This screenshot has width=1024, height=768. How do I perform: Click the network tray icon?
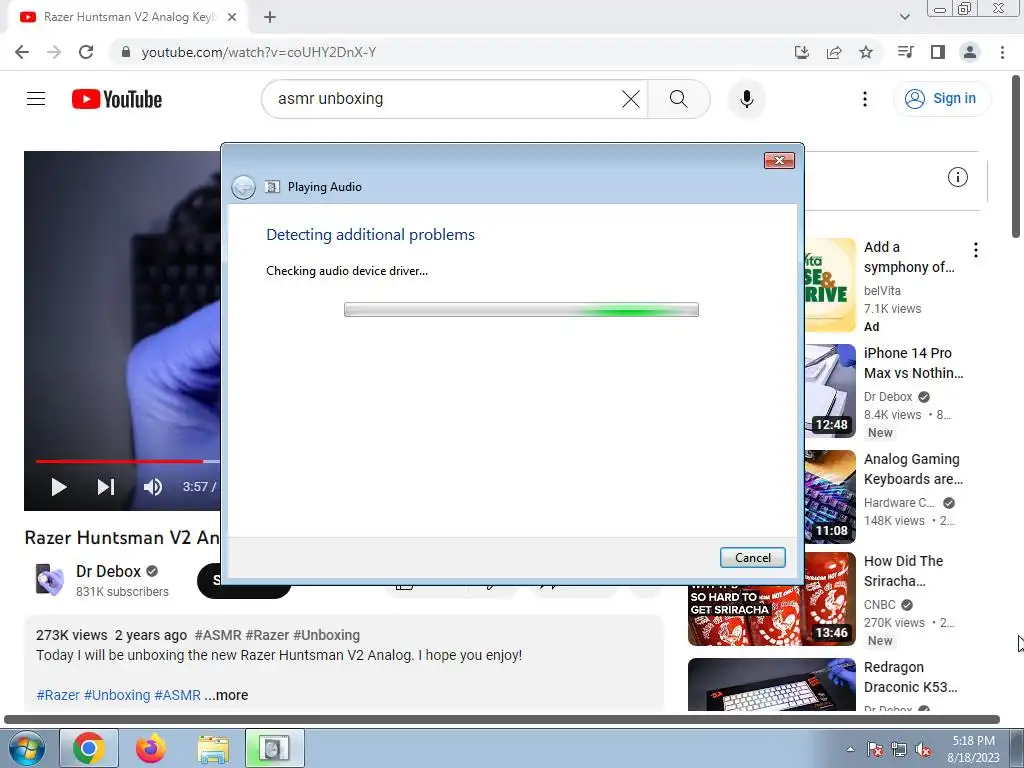[899, 749]
